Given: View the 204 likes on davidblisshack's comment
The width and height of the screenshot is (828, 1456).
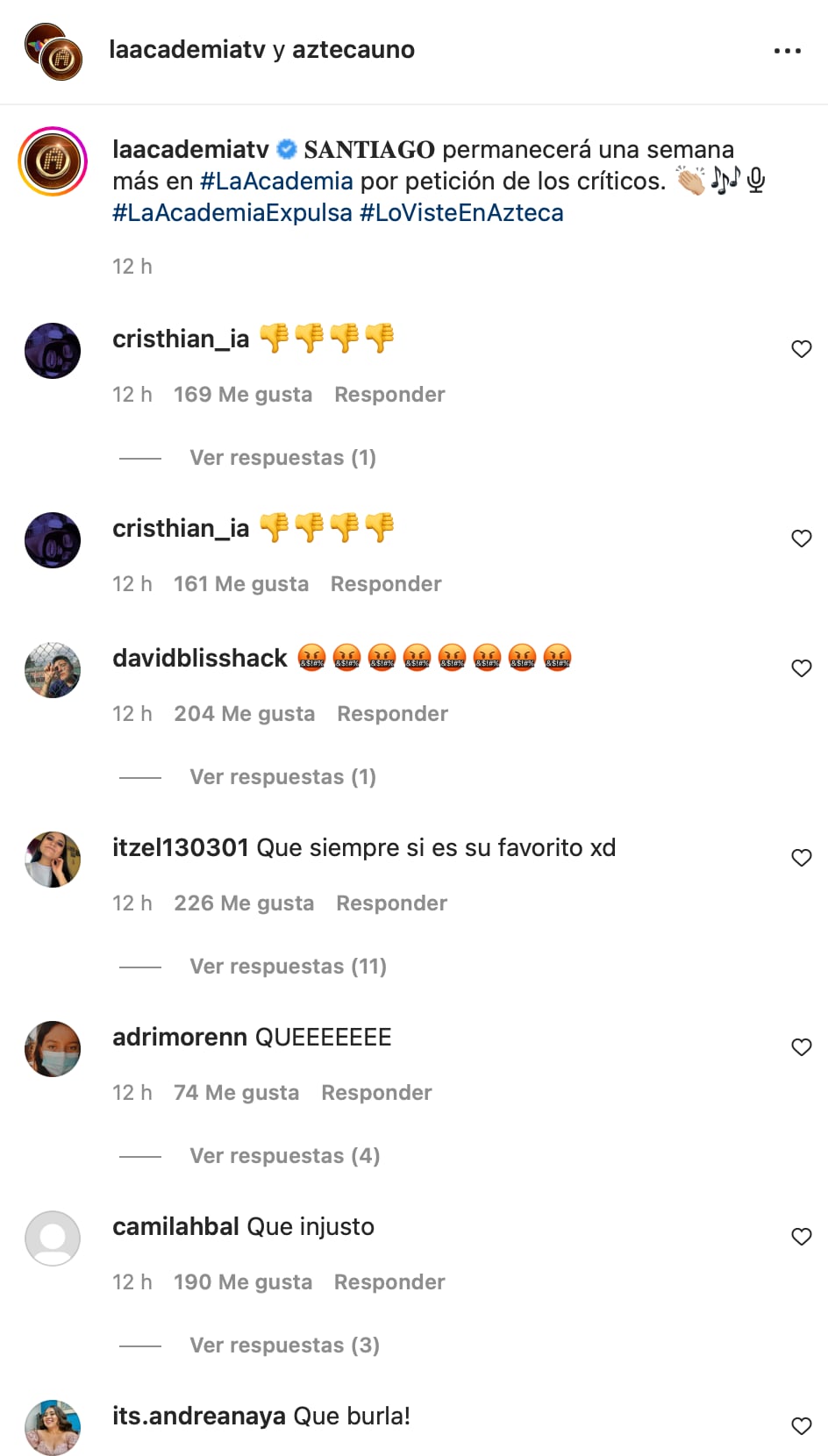Looking at the screenshot, I should (x=244, y=714).
